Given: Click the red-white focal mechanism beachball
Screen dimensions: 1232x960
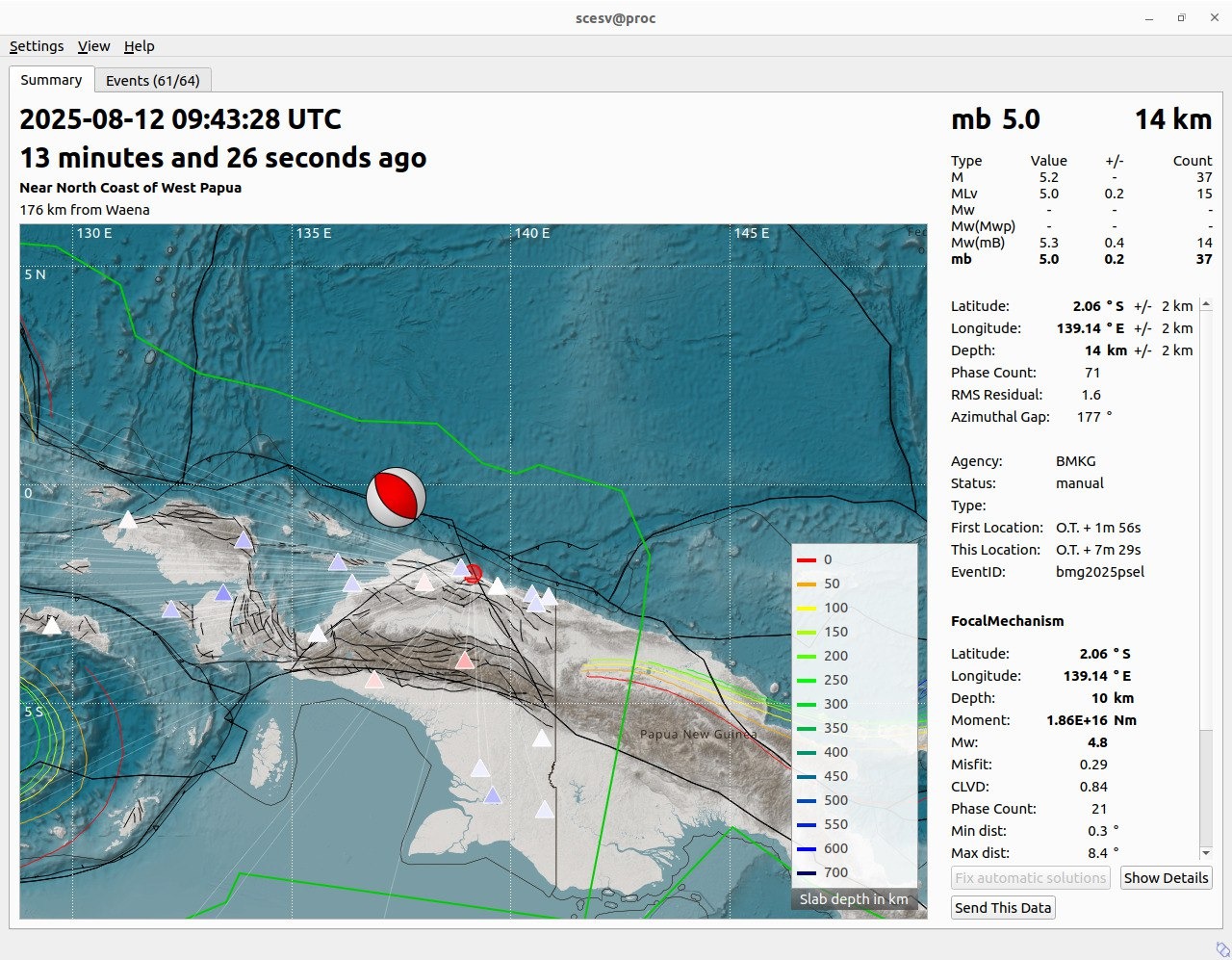Looking at the screenshot, I should tap(396, 498).
